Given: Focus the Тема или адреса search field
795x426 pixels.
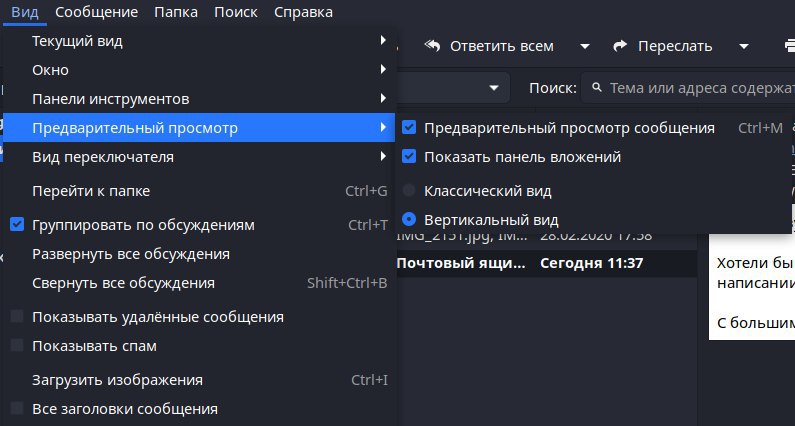Looking at the screenshot, I should pyautogui.click(x=690, y=88).
